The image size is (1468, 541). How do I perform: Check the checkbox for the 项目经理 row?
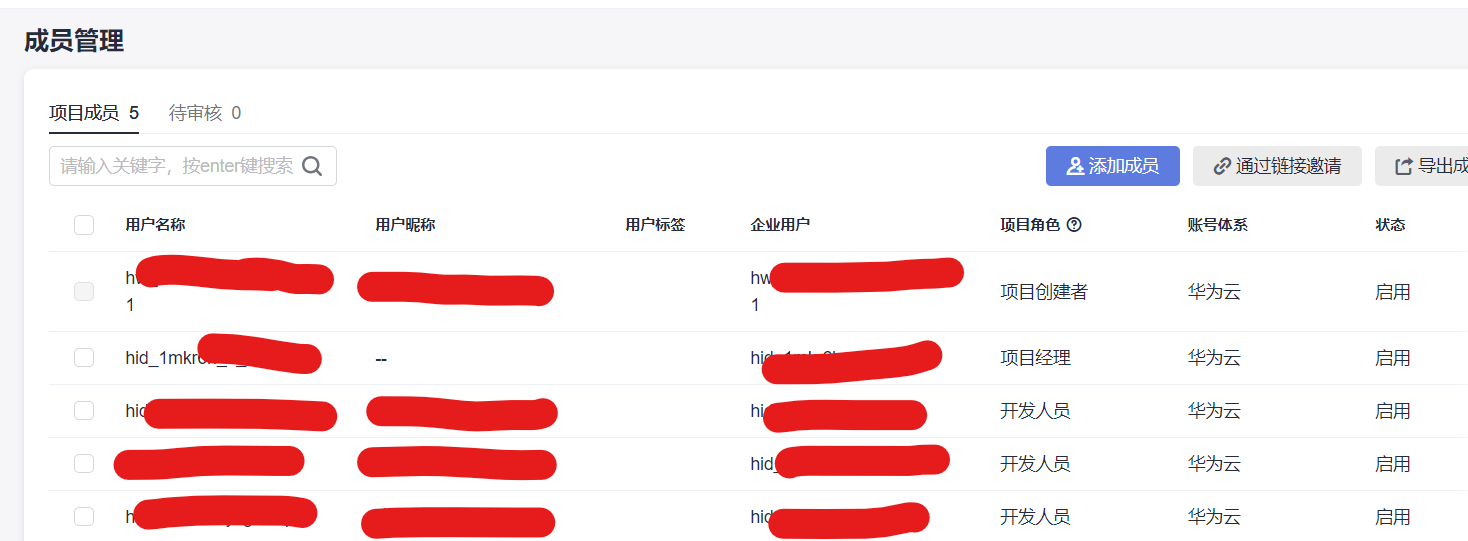coord(84,358)
